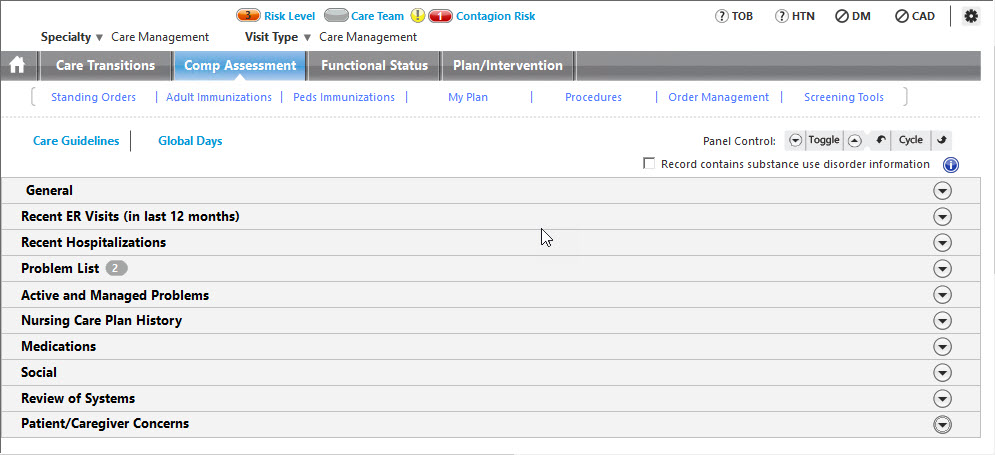995x455 pixels.
Task: Open the Plan/Intervention tab
Action: click(508, 65)
